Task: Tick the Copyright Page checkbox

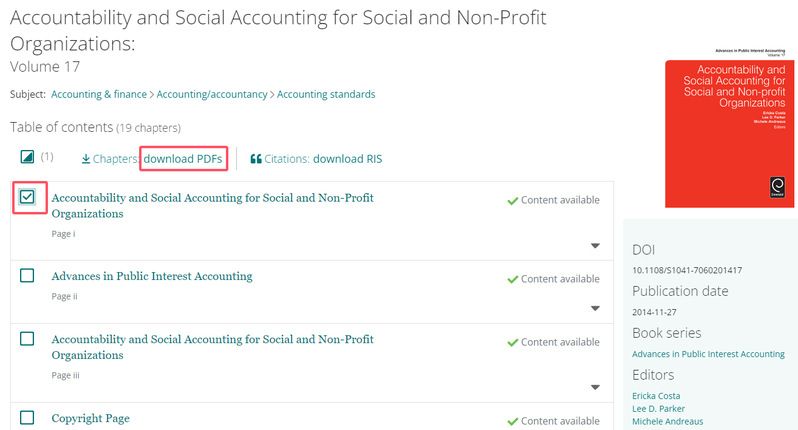Action: click(27, 417)
